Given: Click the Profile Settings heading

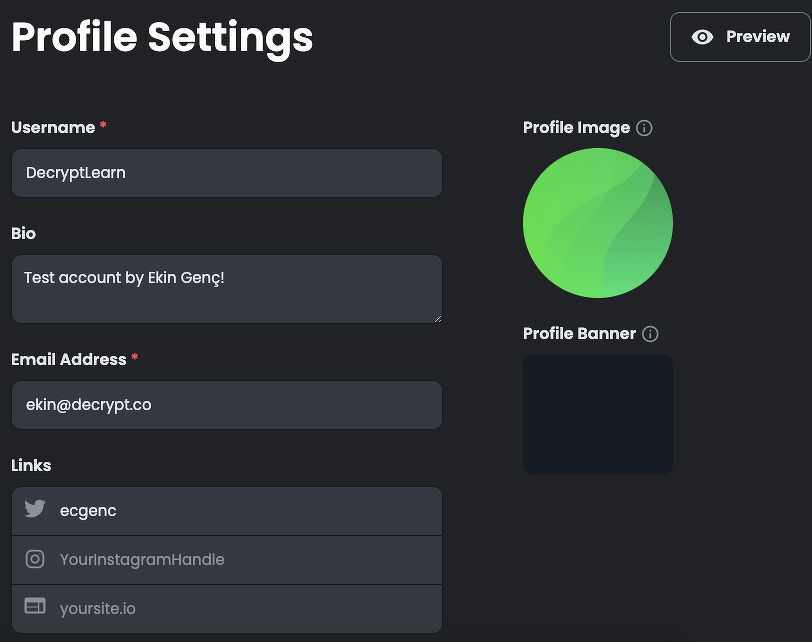Looking at the screenshot, I should tap(162, 37).
